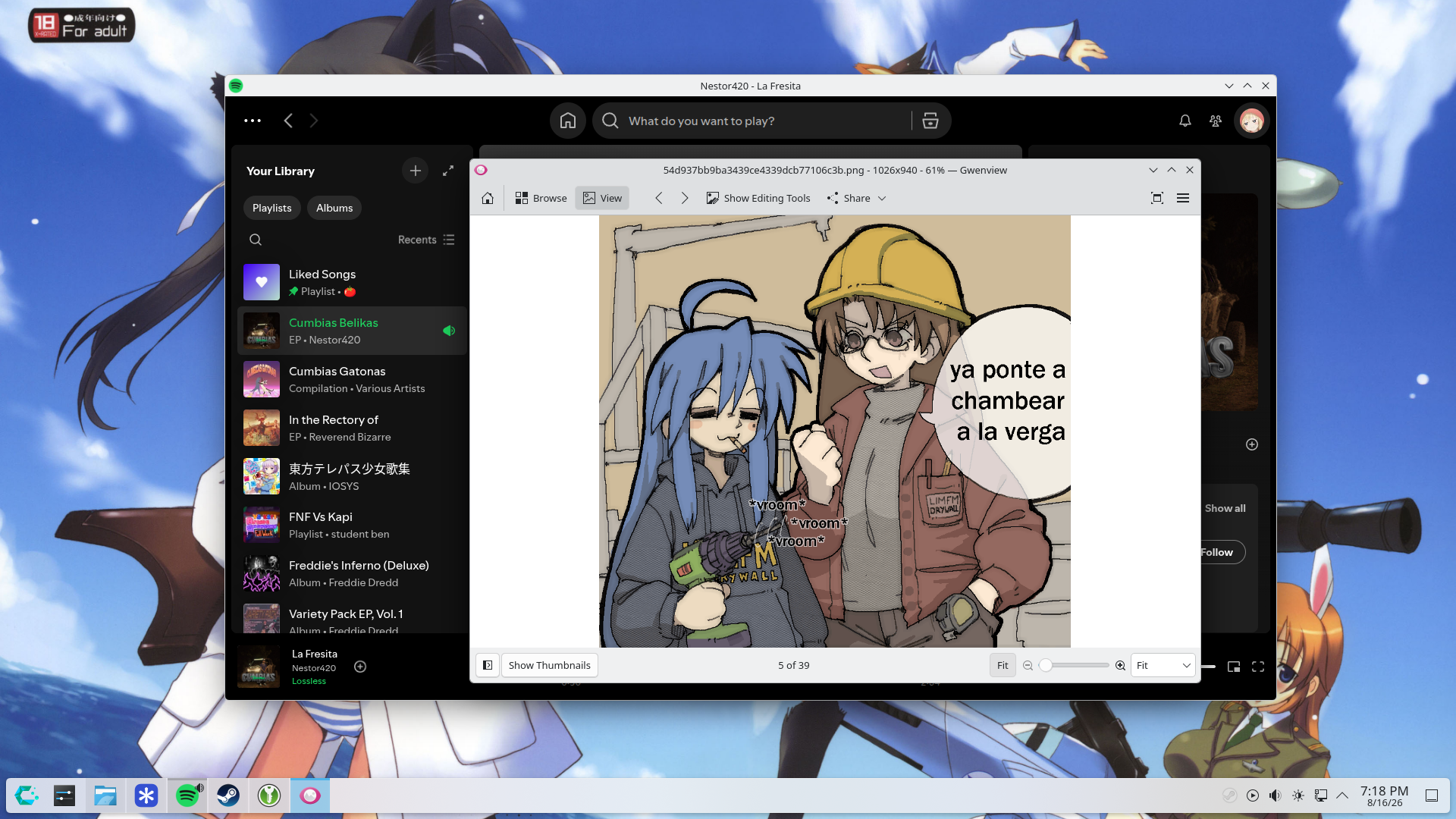Zoom out icon in Gwenview status bar

click(1028, 666)
